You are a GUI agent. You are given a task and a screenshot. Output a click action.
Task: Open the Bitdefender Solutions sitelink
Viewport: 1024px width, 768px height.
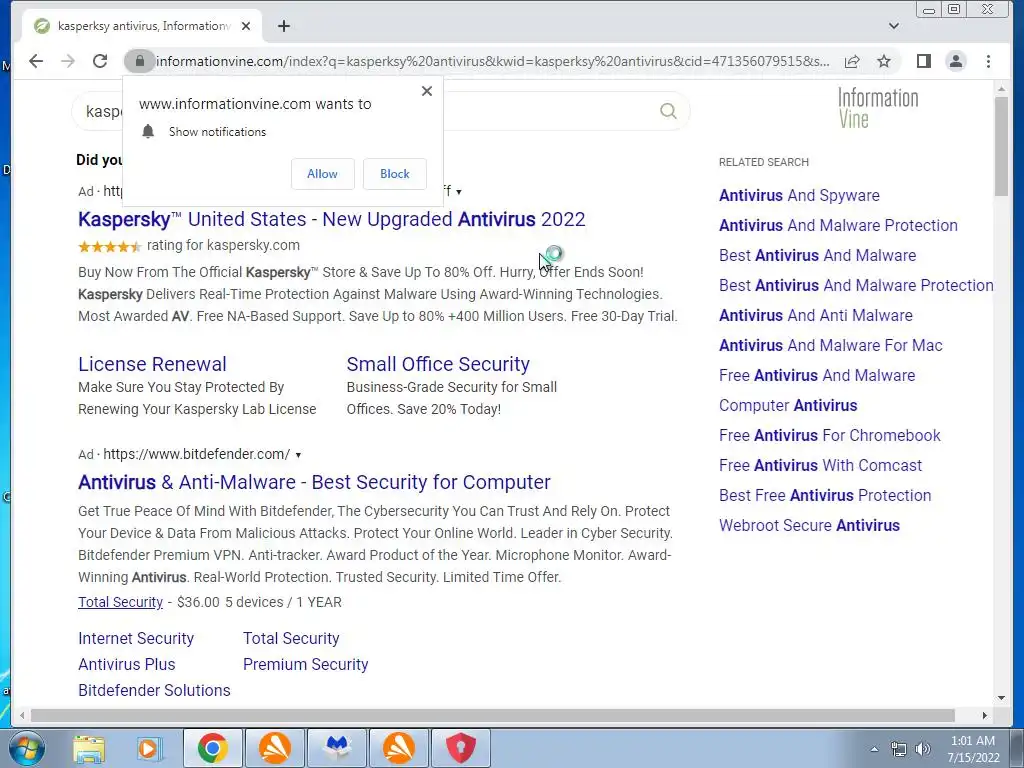tap(154, 690)
